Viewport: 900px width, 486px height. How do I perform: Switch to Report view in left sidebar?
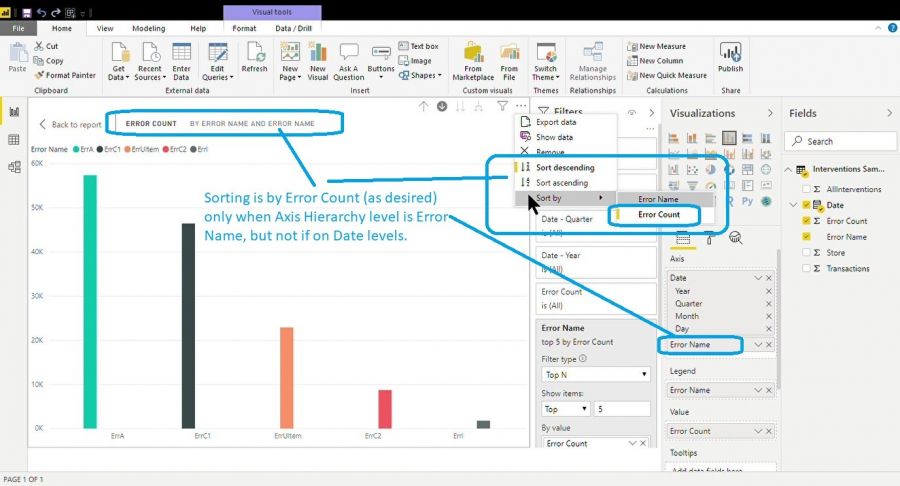14,112
